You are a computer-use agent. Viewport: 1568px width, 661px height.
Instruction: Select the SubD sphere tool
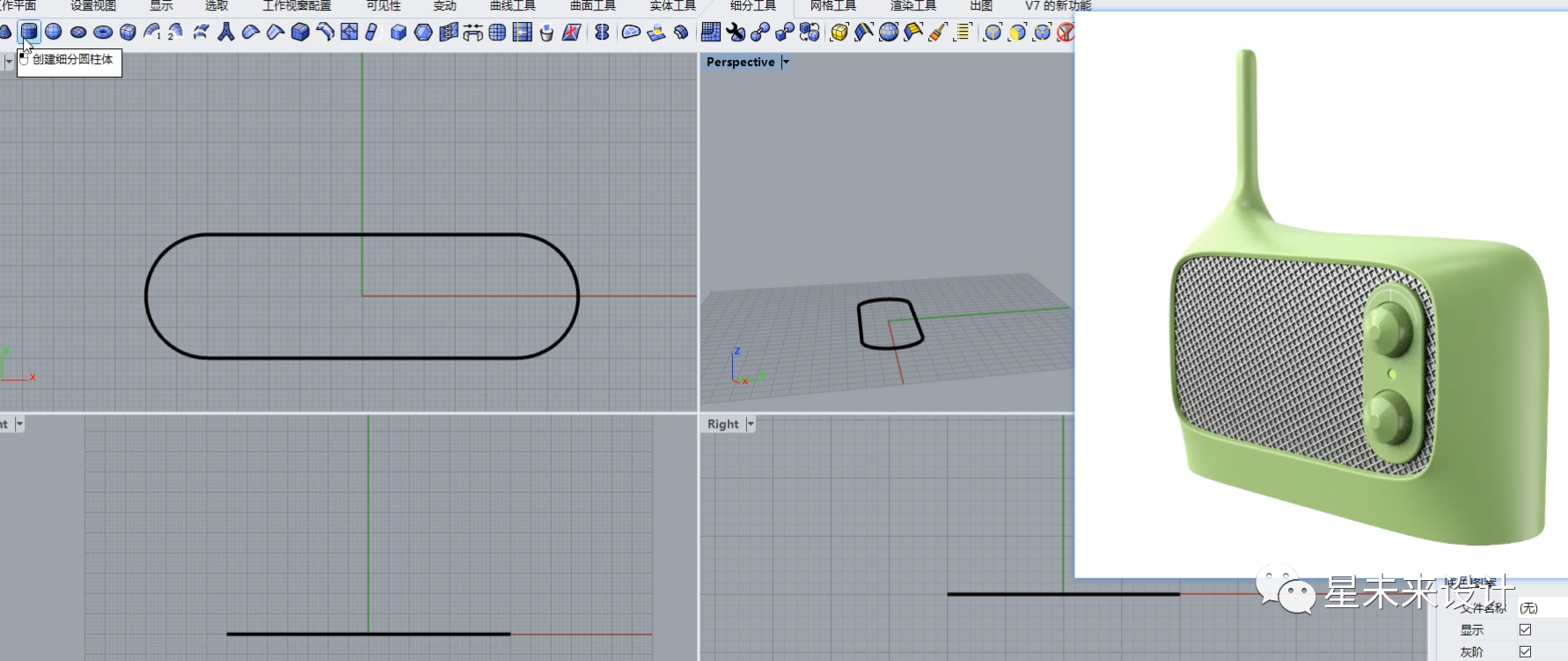click(54, 33)
